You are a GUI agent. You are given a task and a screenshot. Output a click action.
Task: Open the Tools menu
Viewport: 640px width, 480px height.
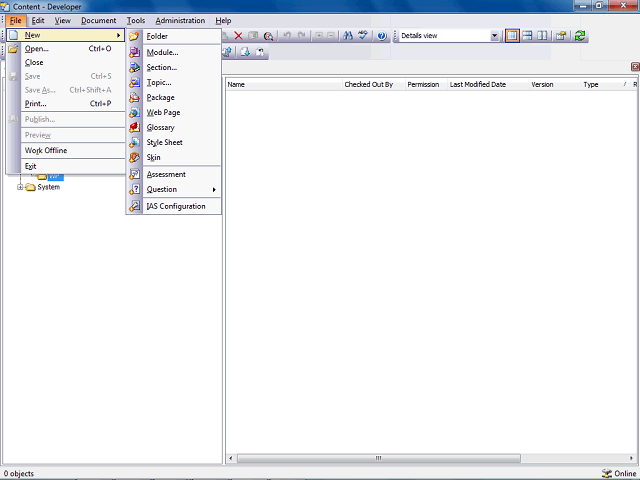click(136, 20)
